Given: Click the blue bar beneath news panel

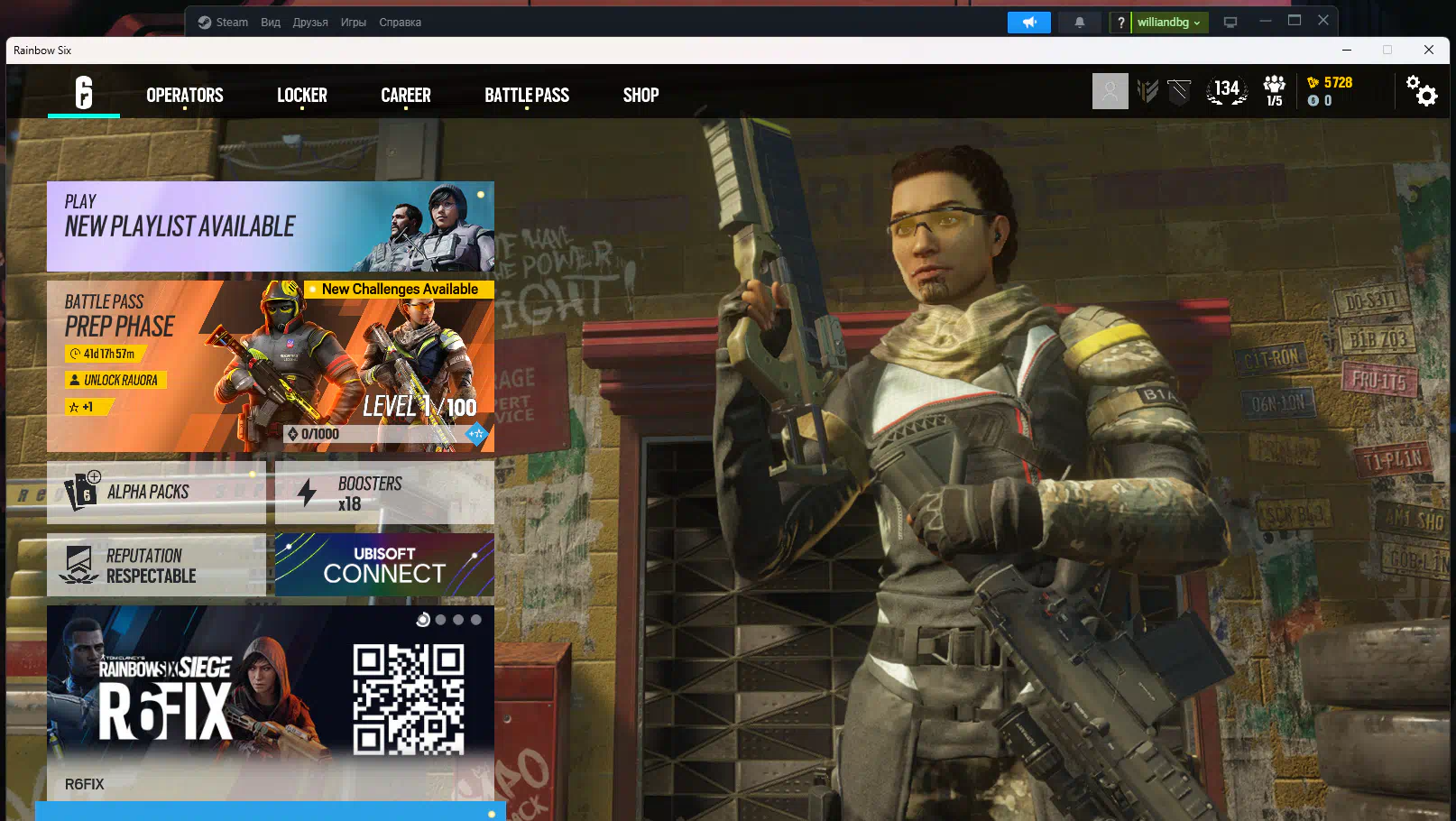Looking at the screenshot, I should click(x=271, y=811).
